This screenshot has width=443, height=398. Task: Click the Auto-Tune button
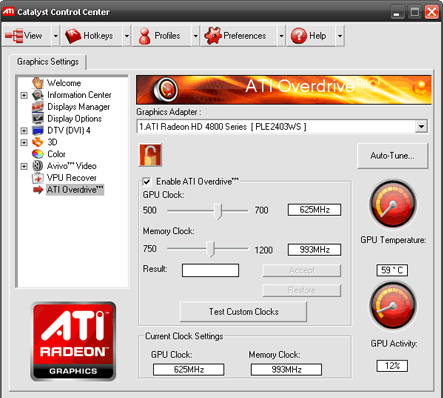pos(392,156)
